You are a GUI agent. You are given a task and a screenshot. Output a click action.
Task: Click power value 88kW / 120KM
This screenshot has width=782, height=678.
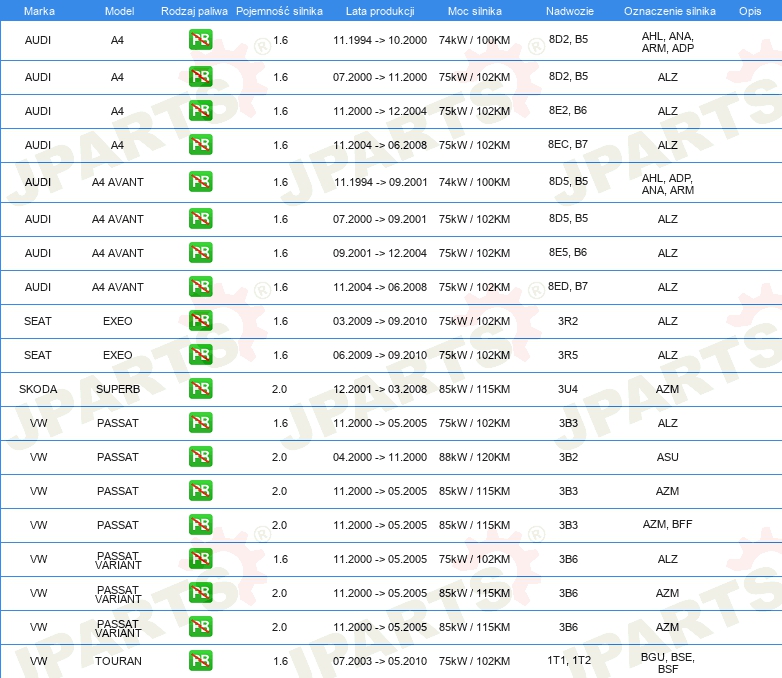[474, 457]
